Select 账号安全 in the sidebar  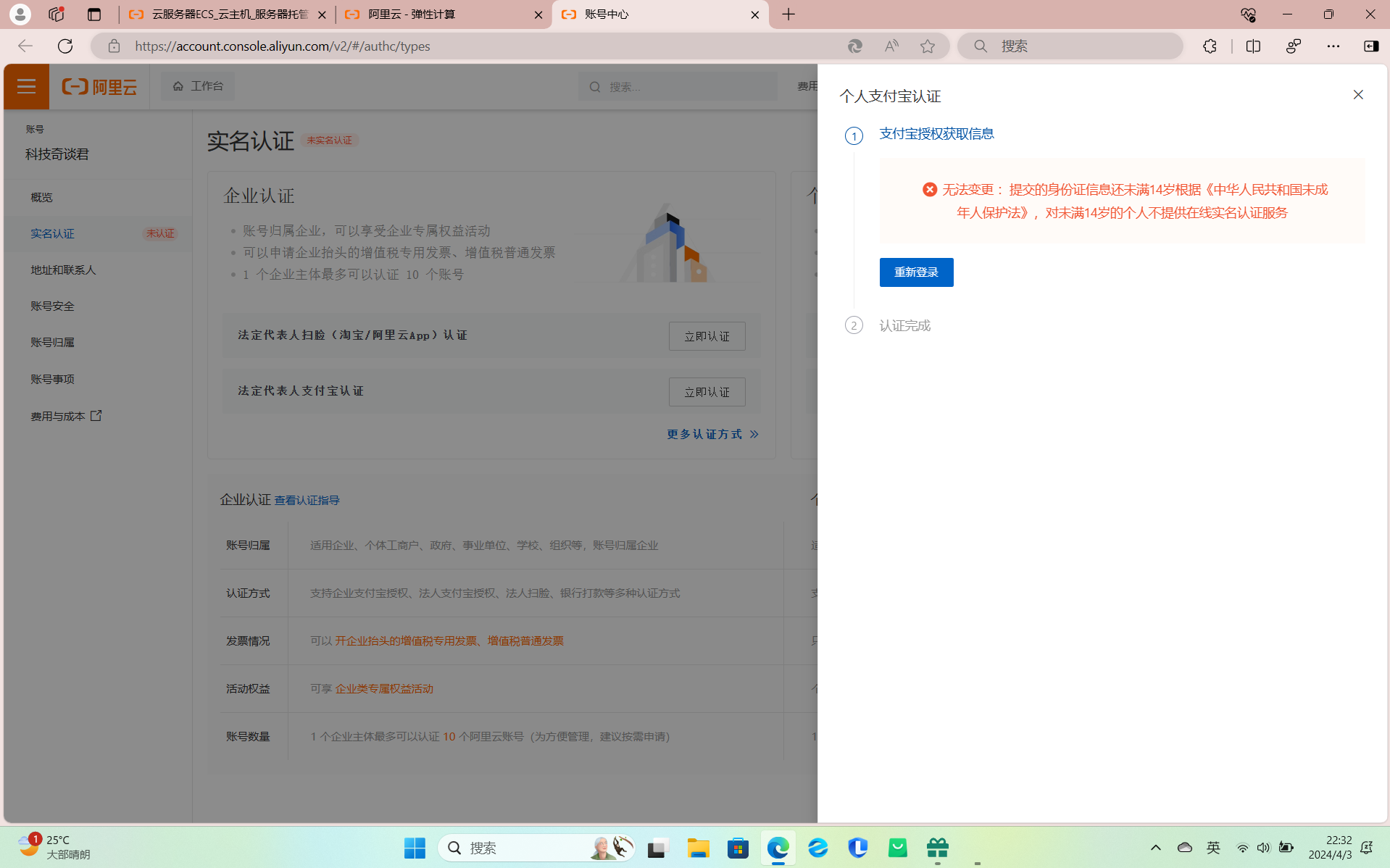pyautogui.click(x=52, y=306)
